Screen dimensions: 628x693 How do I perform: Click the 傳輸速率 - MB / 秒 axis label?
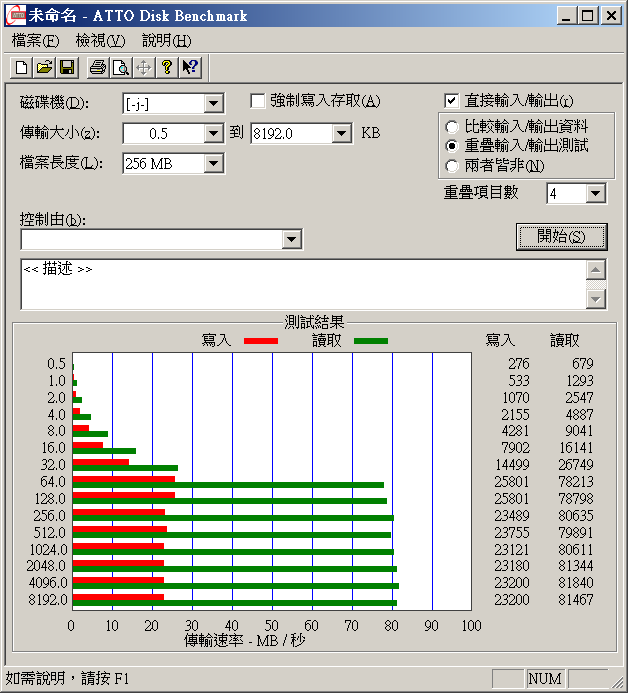(x=244, y=640)
